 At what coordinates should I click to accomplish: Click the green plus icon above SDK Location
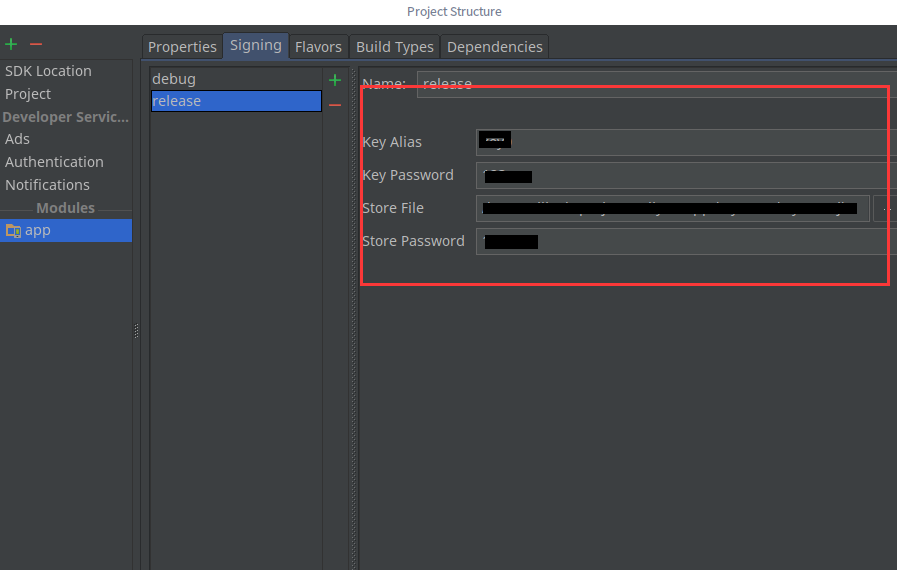[11, 44]
